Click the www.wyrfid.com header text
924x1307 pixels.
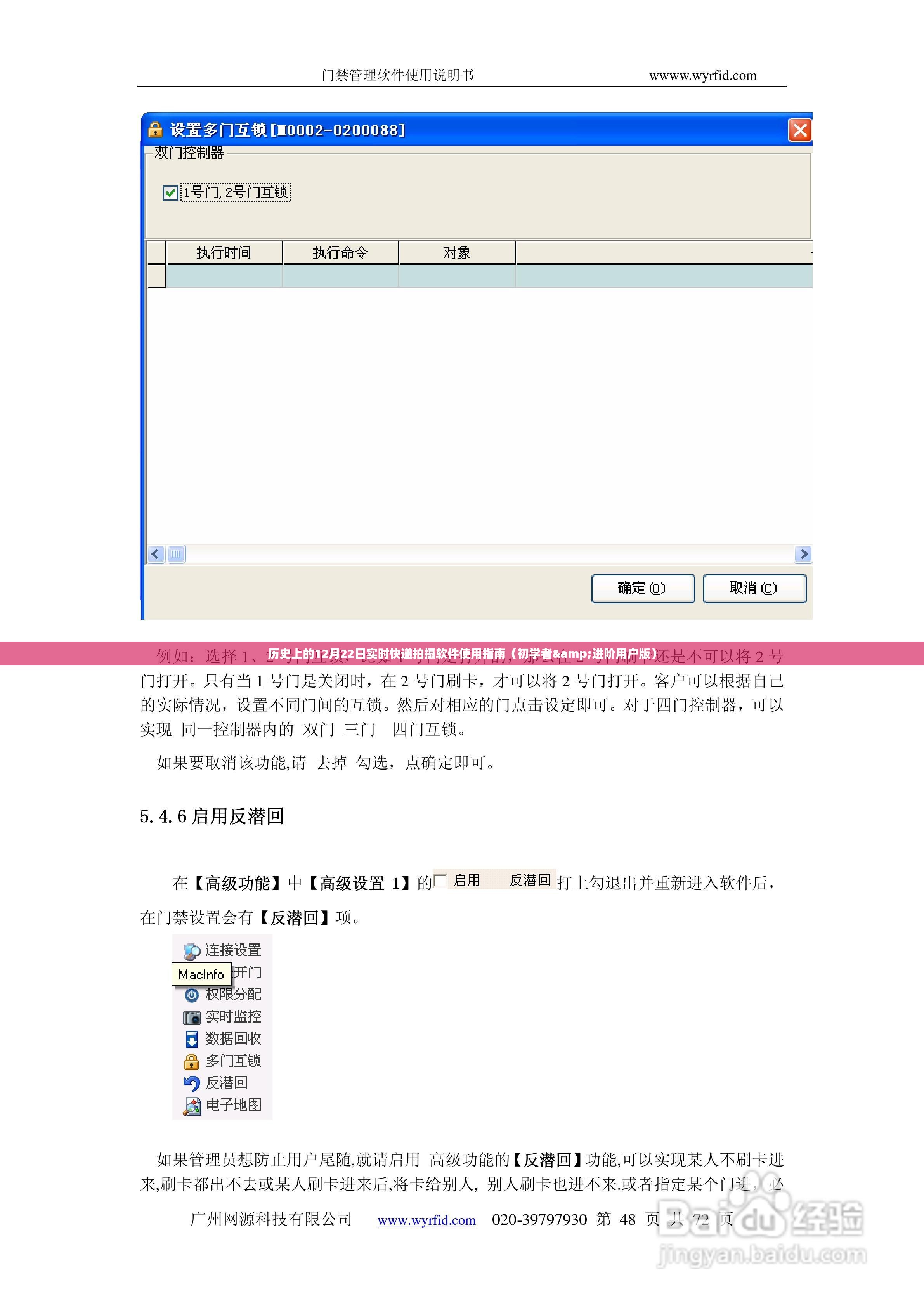pyautogui.click(x=702, y=76)
